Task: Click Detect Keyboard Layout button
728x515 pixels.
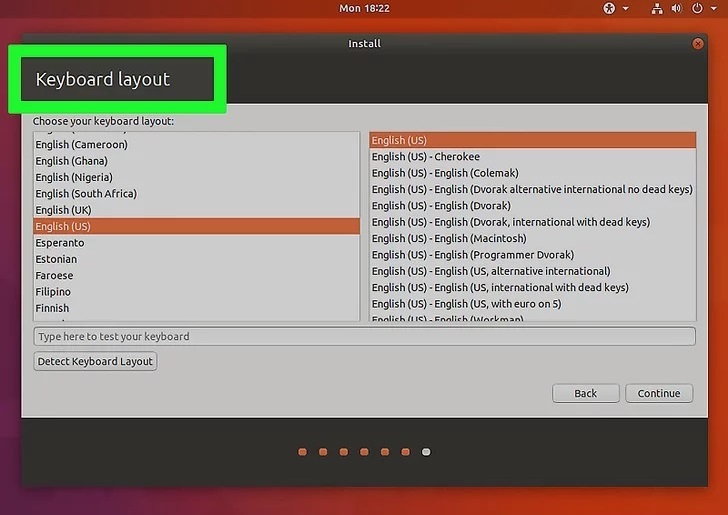Action: point(95,361)
